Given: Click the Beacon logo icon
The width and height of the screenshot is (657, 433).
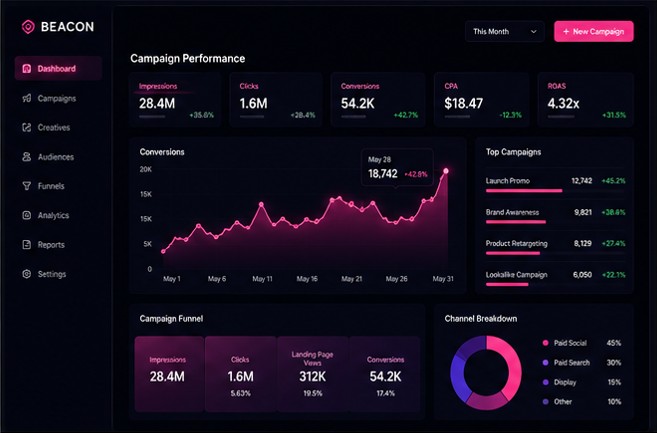Looking at the screenshot, I should pos(28,27).
